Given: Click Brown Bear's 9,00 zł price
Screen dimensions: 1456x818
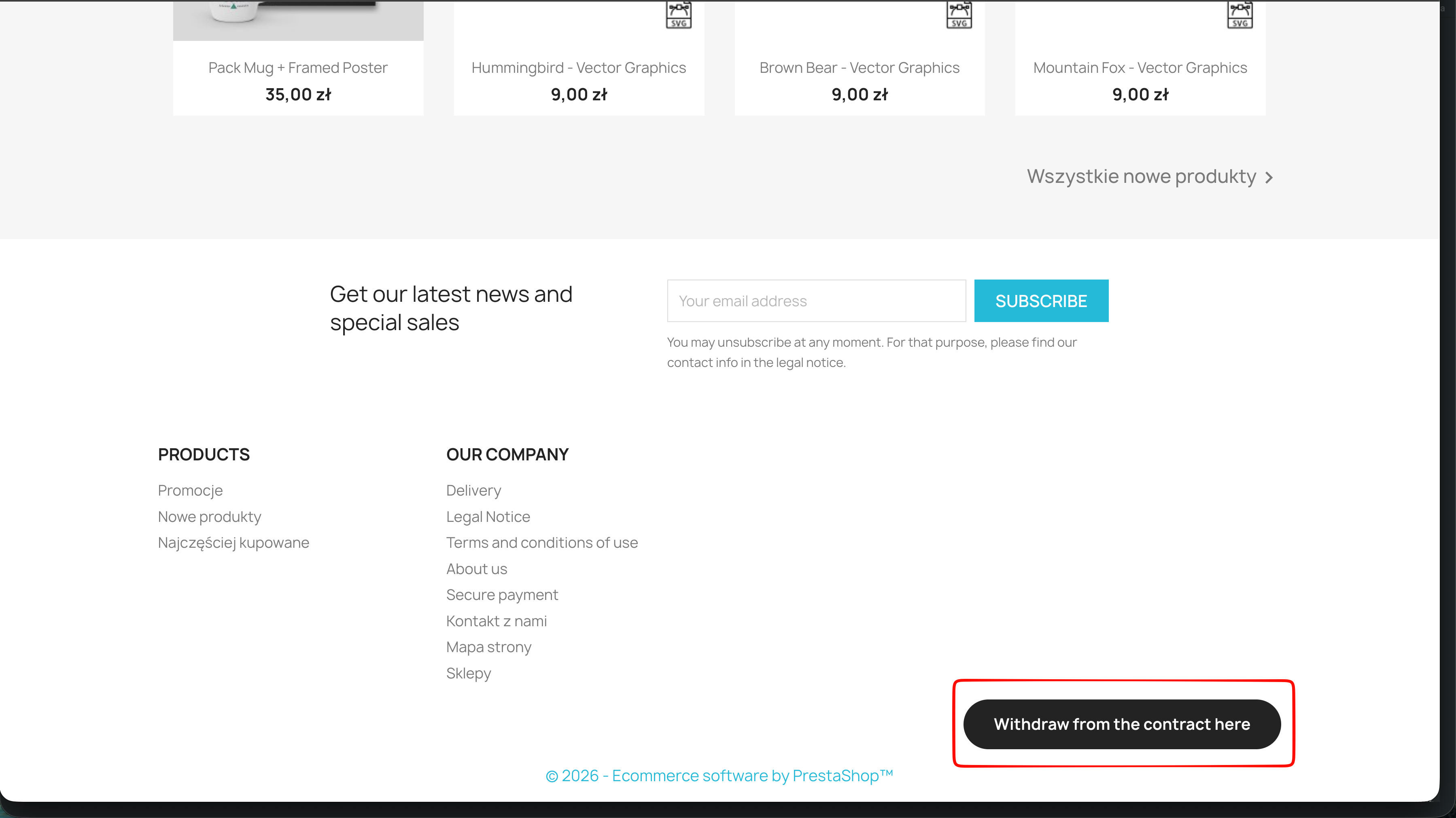Looking at the screenshot, I should pos(859,94).
